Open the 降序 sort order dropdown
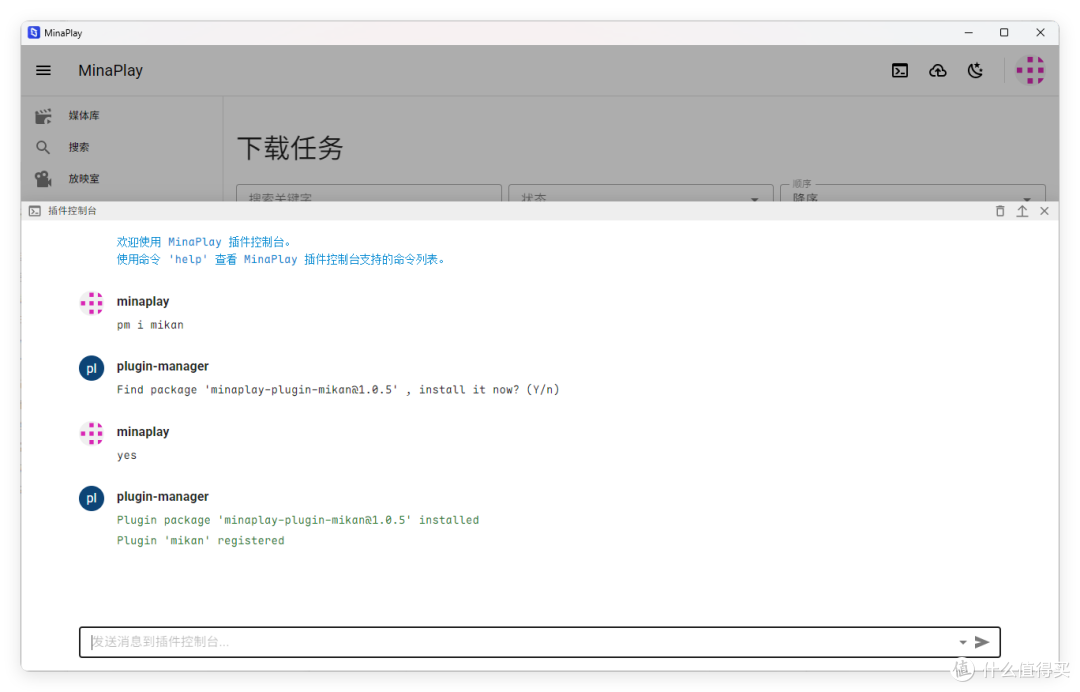The image size is (1080, 692). (x=912, y=196)
